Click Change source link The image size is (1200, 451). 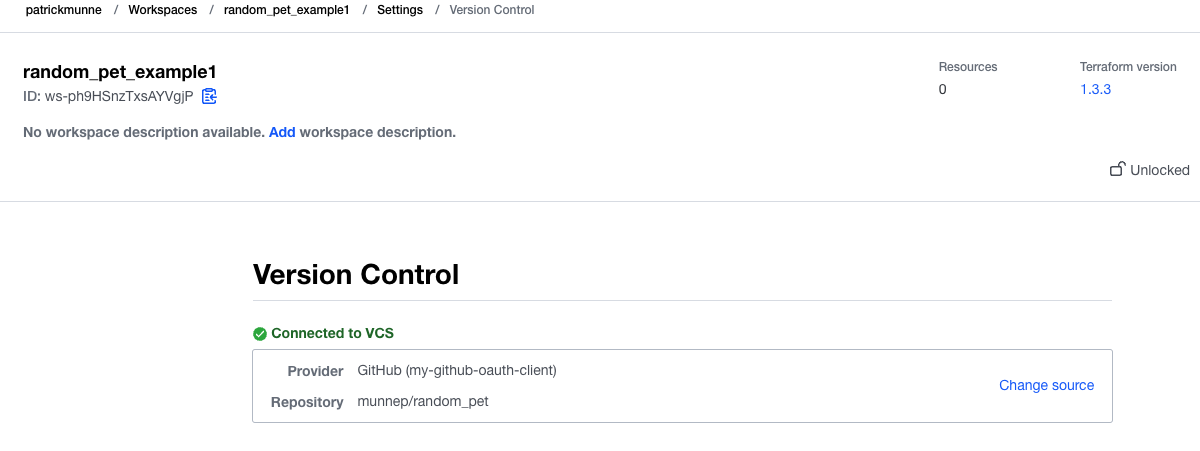tap(1046, 385)
